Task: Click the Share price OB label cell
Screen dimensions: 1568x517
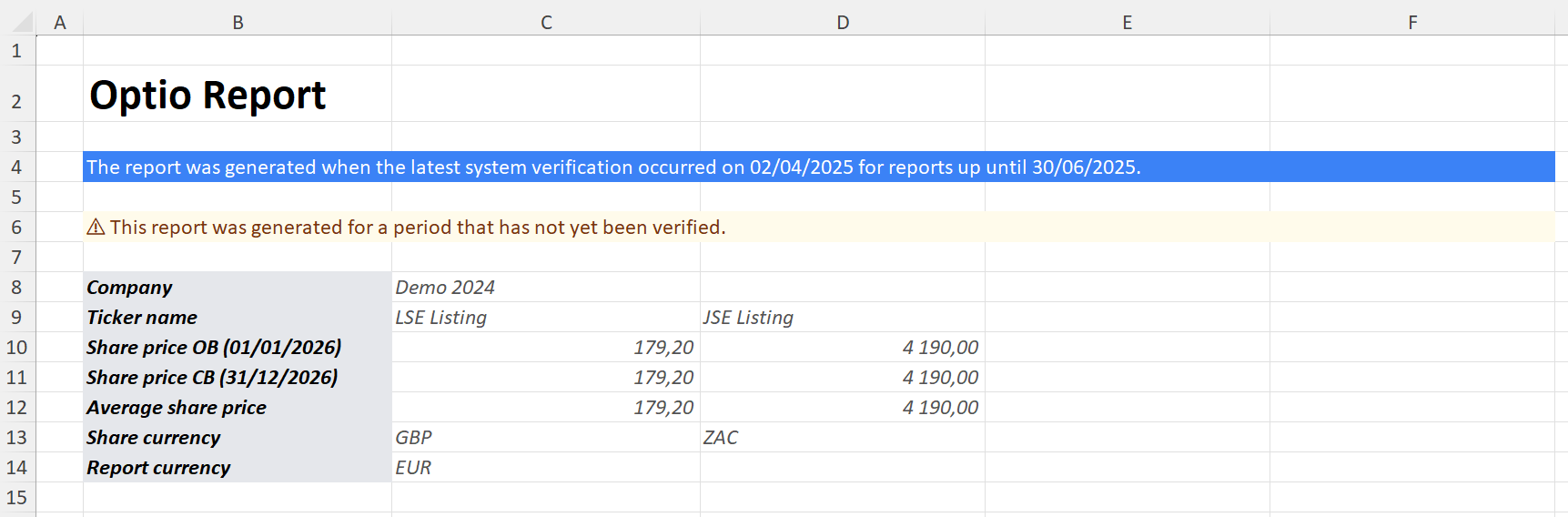Action: pyautogui.click(x=238, y=347)
